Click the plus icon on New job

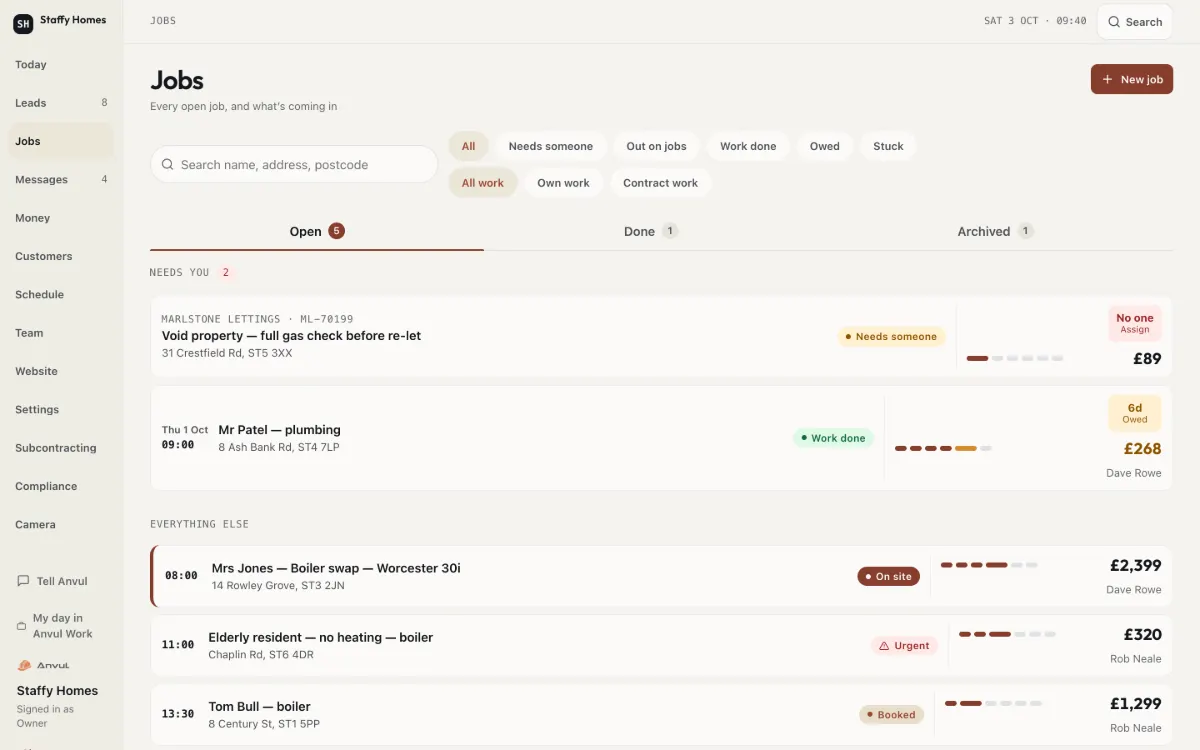coord(1107,79)
